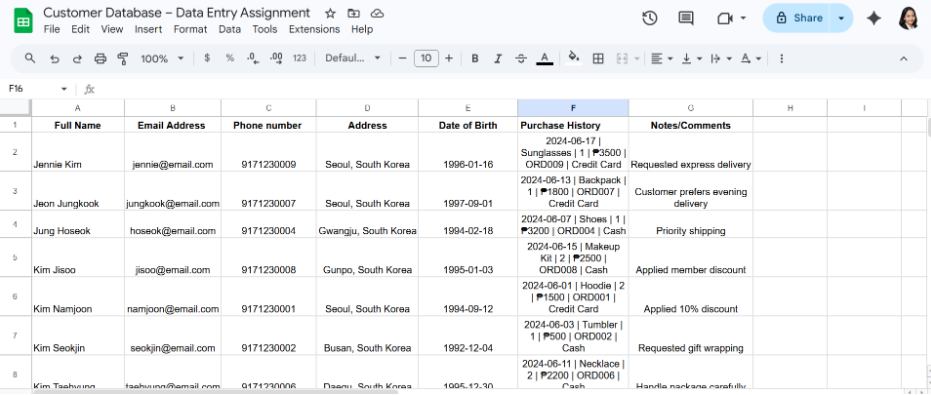Open the View menu
Screen dimensions: 931x395
coord(112,29)
